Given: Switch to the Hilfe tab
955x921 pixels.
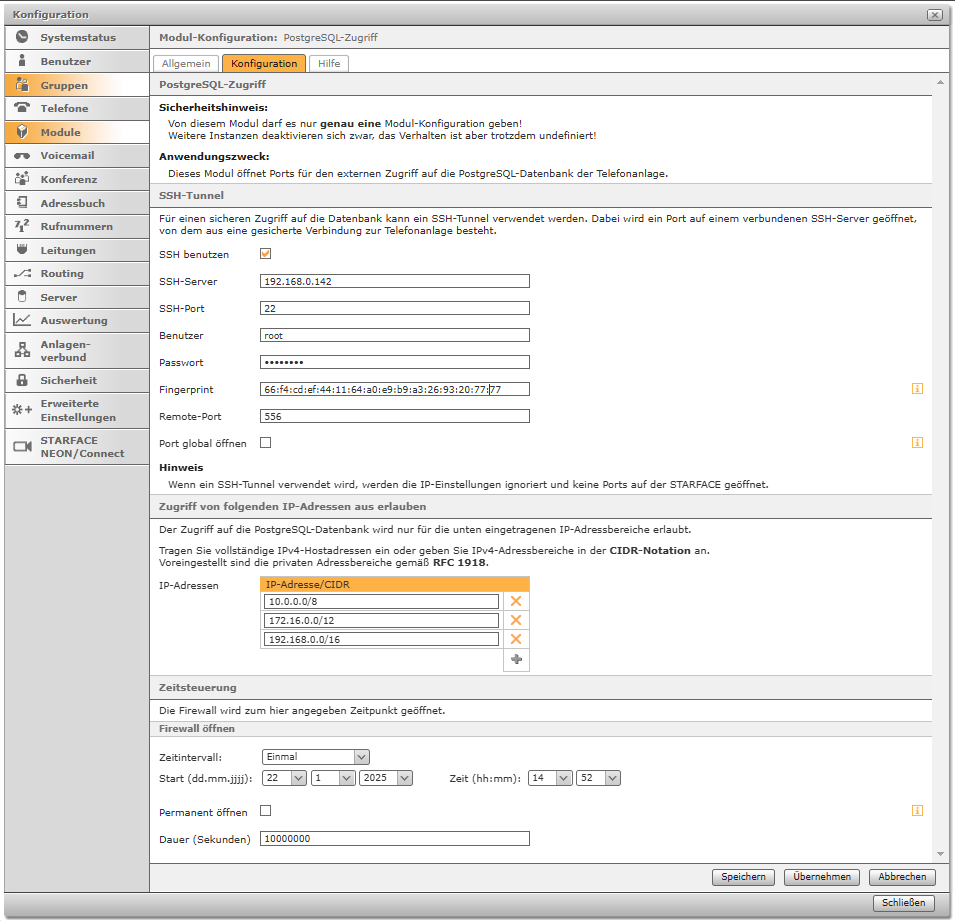Looking at the screenshot, I should click(329, 63).
